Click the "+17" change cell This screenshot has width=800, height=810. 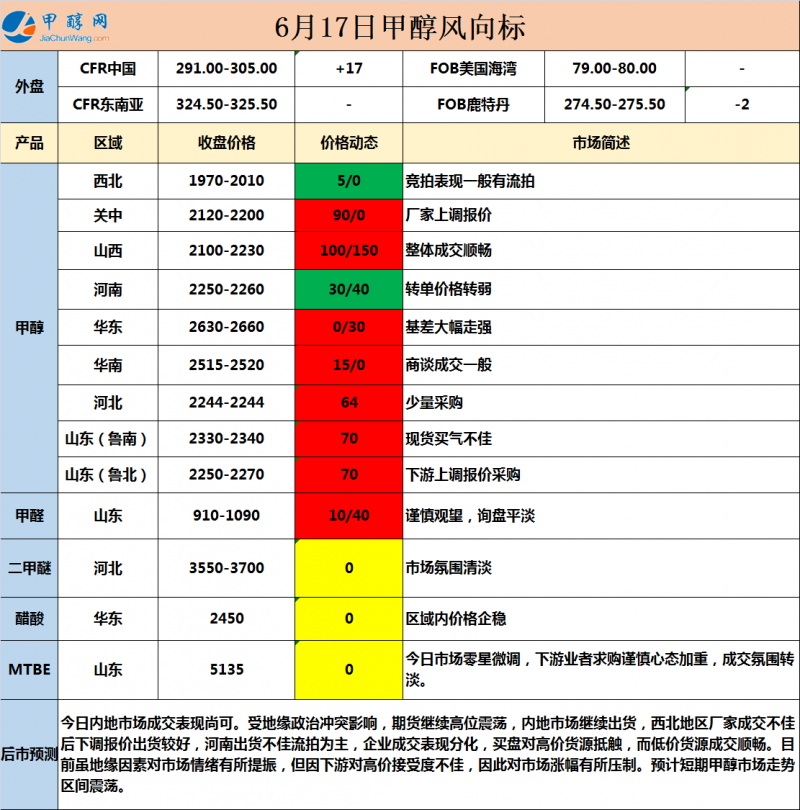[x=349, y=69]
